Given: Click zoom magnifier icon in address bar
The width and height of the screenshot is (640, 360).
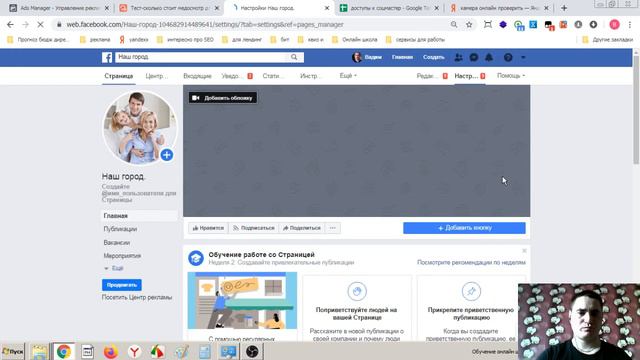Looking at the screenshot, I should tap(454, 25).
